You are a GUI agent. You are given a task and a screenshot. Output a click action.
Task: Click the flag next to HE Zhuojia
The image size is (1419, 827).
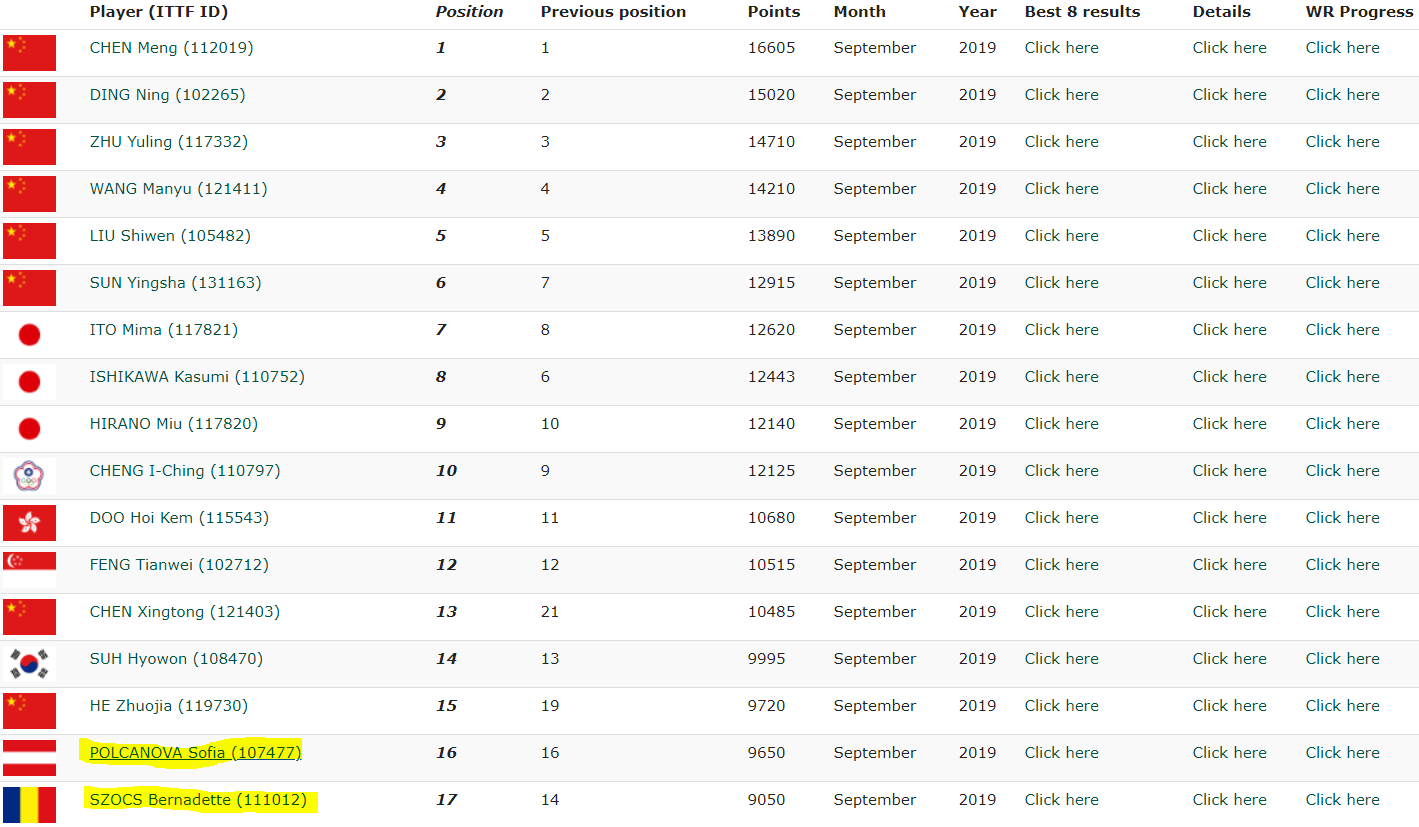click(29, 711)
